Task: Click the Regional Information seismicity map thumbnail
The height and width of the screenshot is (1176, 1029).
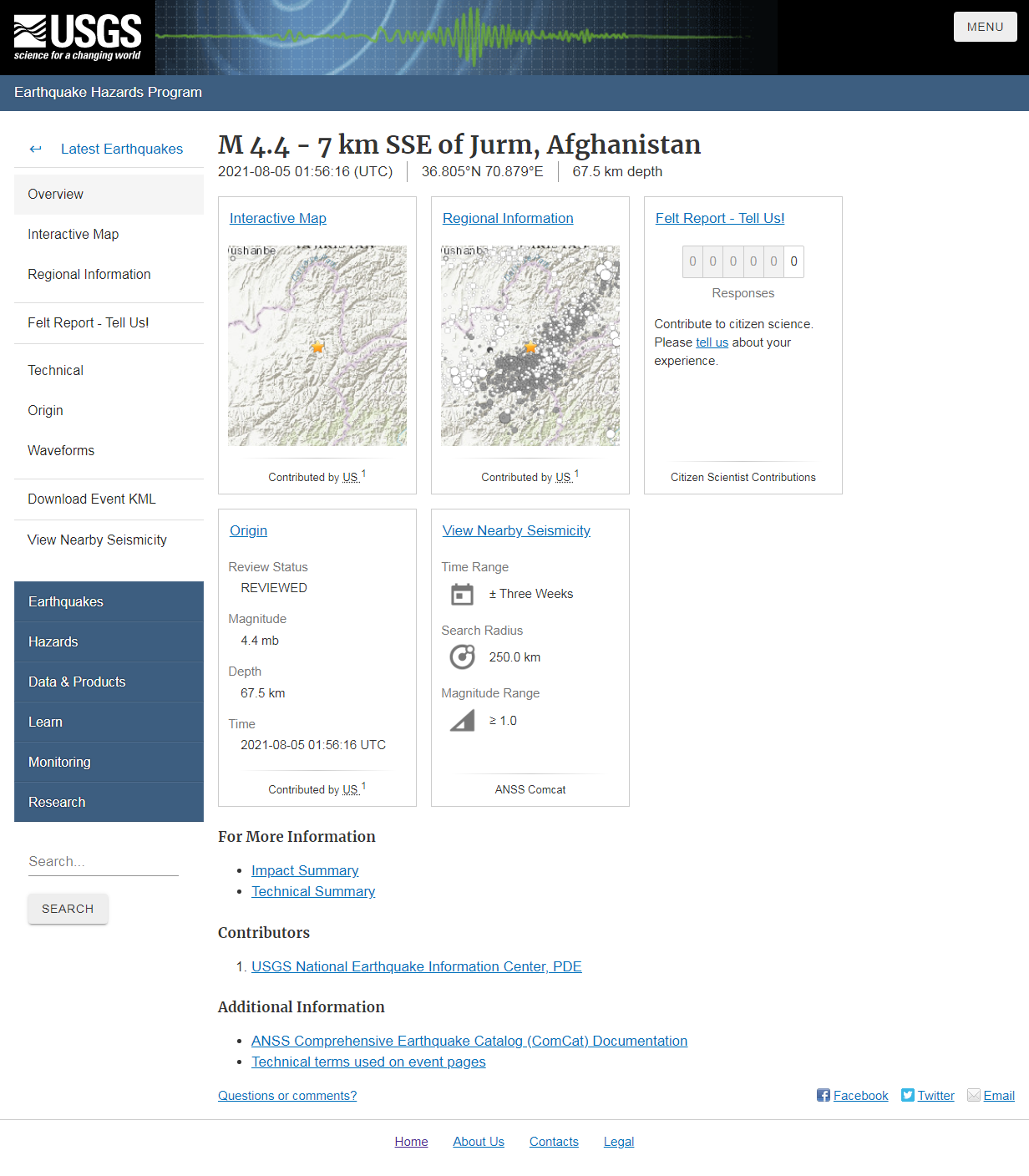Action: (x=530, y=346)
